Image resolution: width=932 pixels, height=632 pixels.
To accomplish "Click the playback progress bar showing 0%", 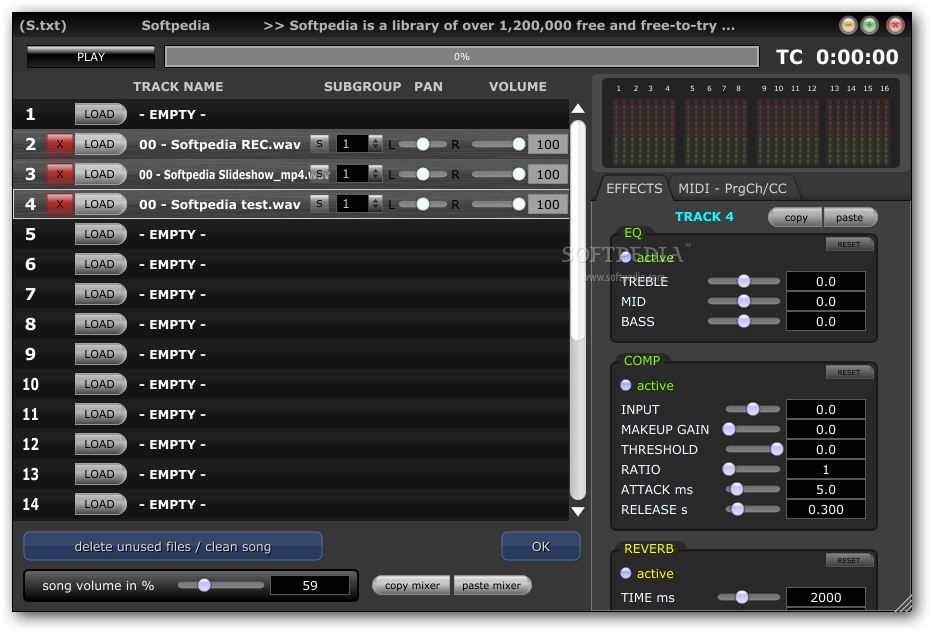I will pos(462,57).
